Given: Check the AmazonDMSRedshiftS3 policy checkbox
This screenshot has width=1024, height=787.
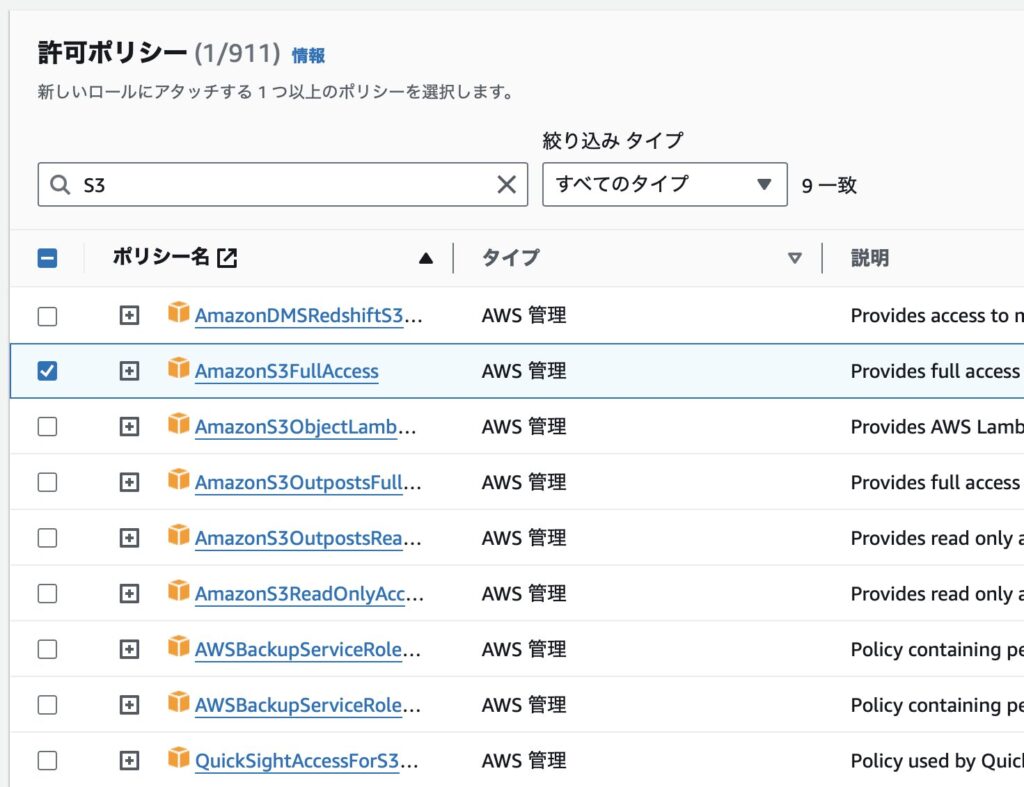Looking at the screenshot, I should (47, 316).
